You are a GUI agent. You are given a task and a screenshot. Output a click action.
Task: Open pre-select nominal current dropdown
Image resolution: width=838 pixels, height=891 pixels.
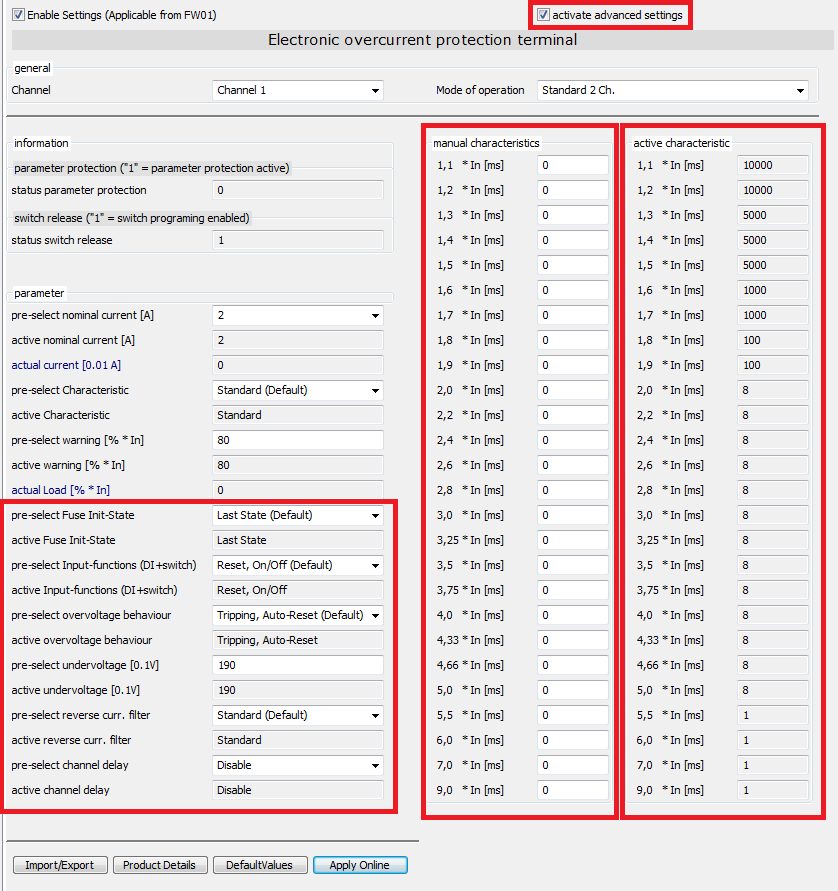pyautogui.click(x=298, y=315)
